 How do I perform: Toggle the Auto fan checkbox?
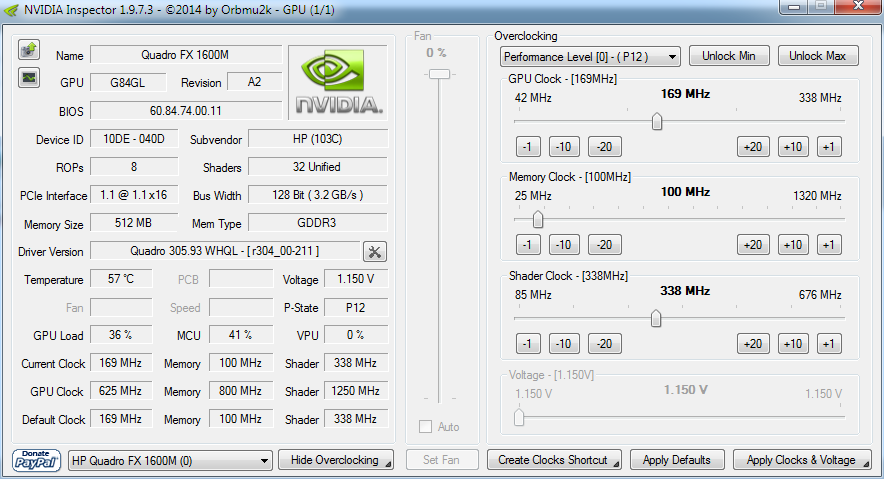(425, 427)
